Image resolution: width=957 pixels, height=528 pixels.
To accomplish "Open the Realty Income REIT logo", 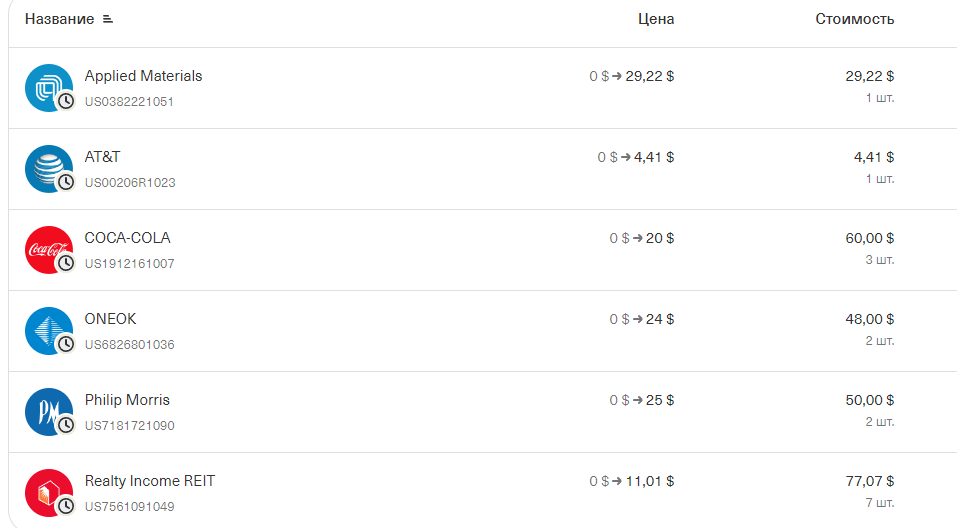I will coord(49,493).
